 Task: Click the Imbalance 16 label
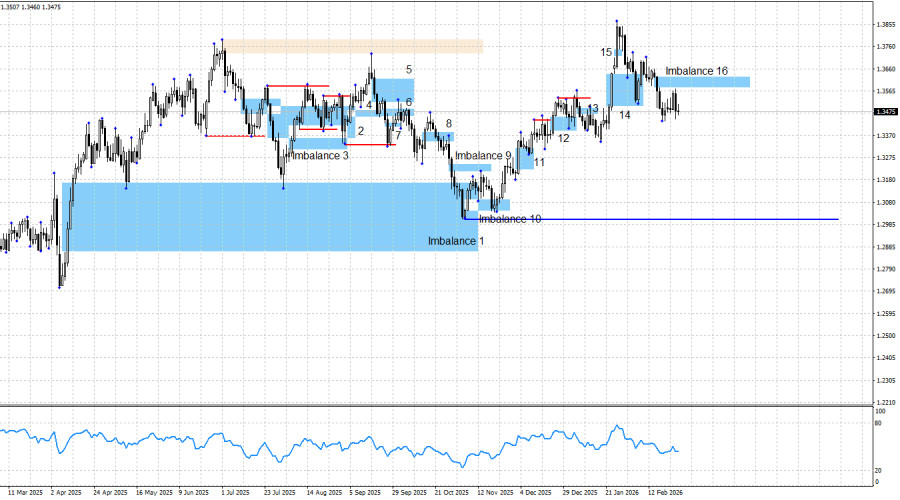696,71
